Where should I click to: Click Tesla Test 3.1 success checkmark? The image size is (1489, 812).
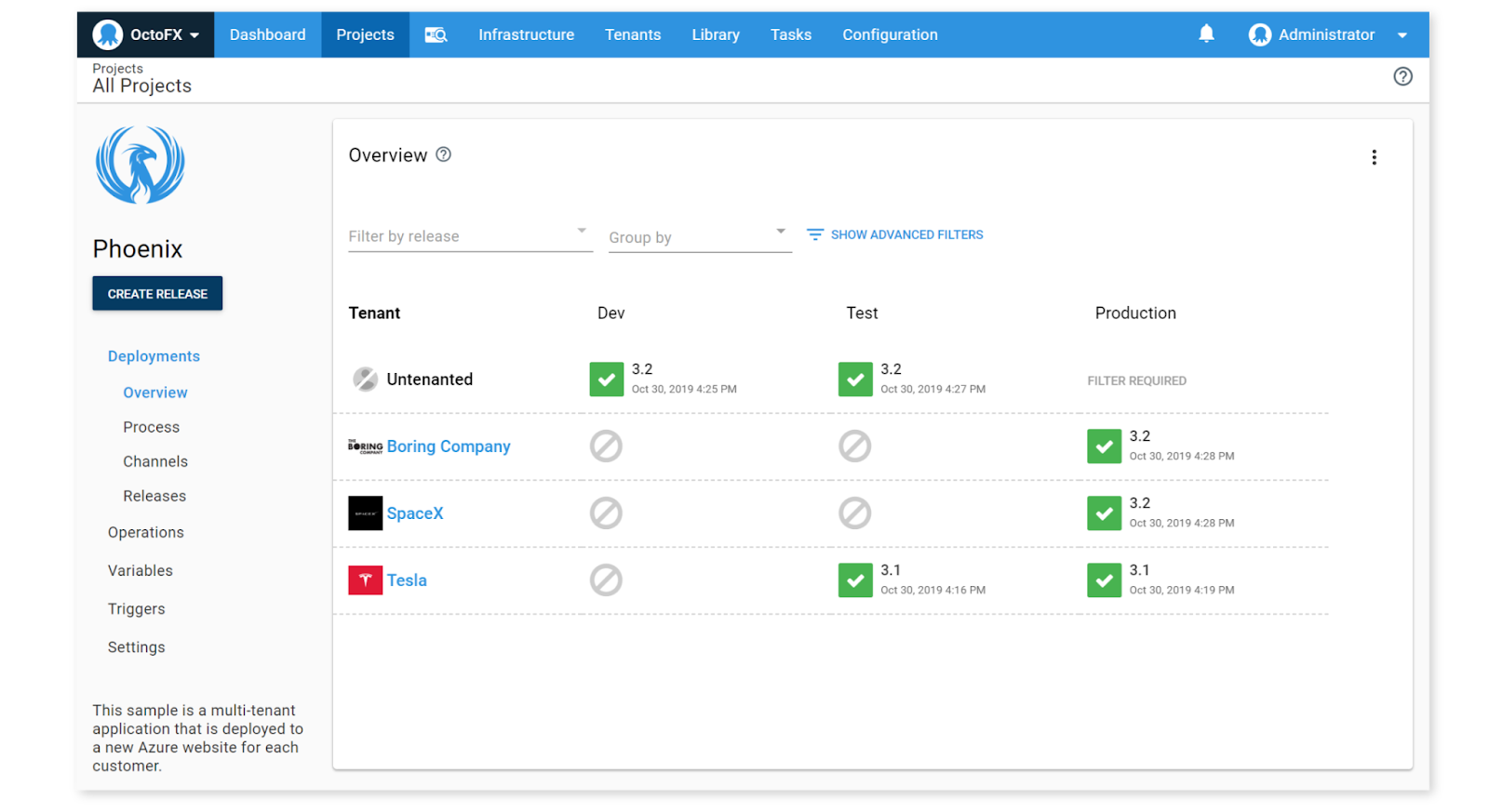point(855,580)
